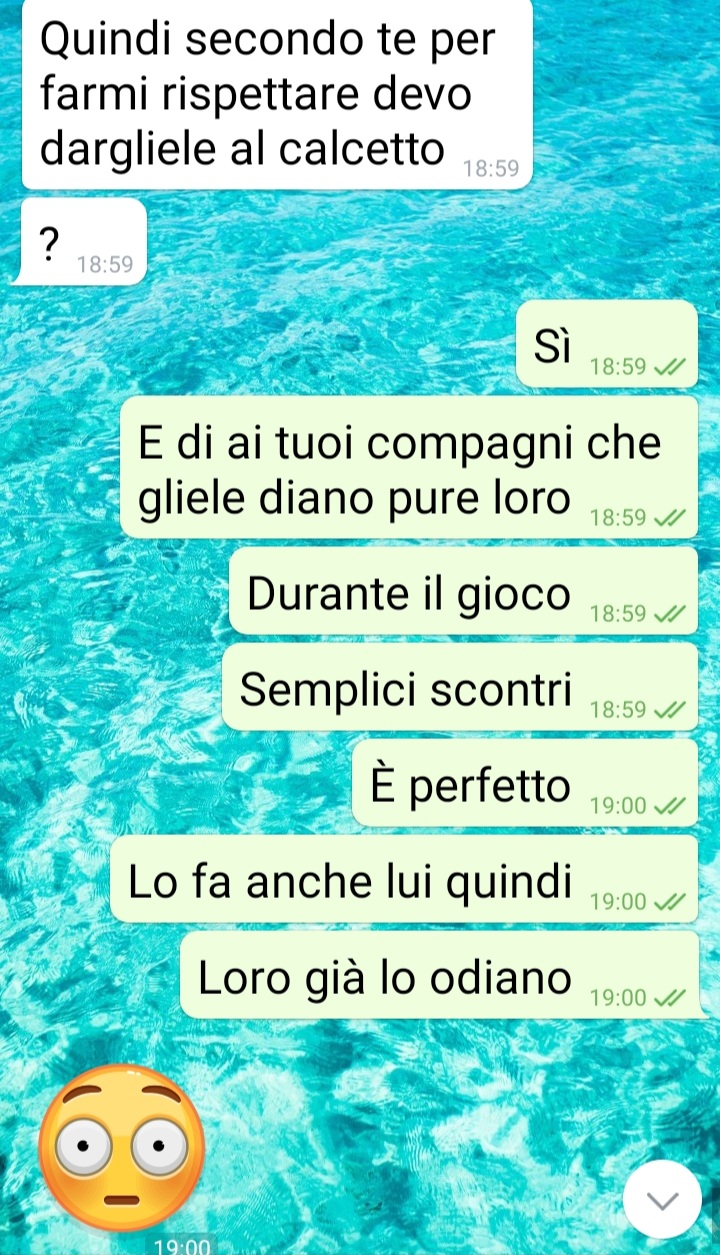Tap the double checkmarks beside 'È perfetto'

click(669, 806)
